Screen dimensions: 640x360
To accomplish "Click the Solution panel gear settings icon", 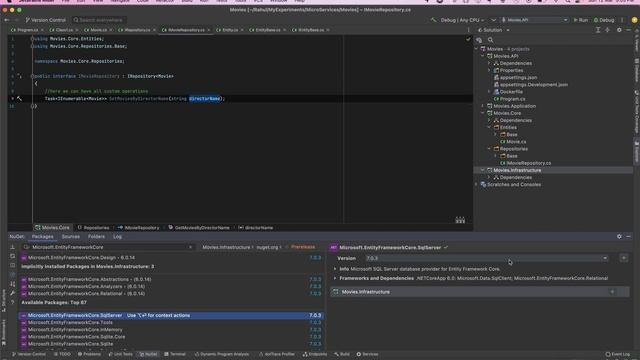I will point(619,30).
